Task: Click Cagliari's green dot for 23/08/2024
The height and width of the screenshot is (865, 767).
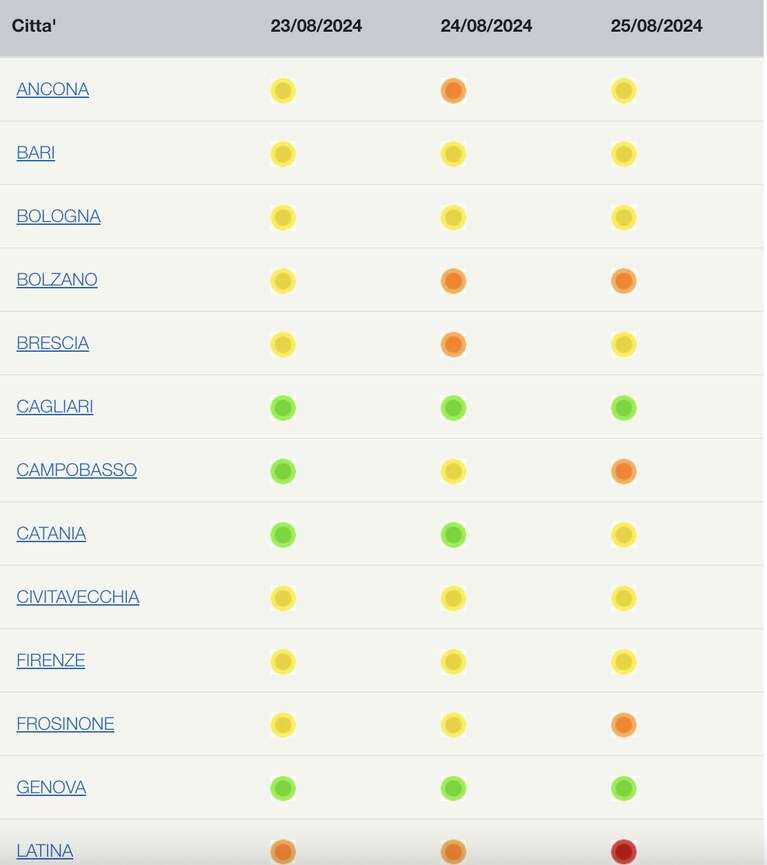Action: (283, 408)
